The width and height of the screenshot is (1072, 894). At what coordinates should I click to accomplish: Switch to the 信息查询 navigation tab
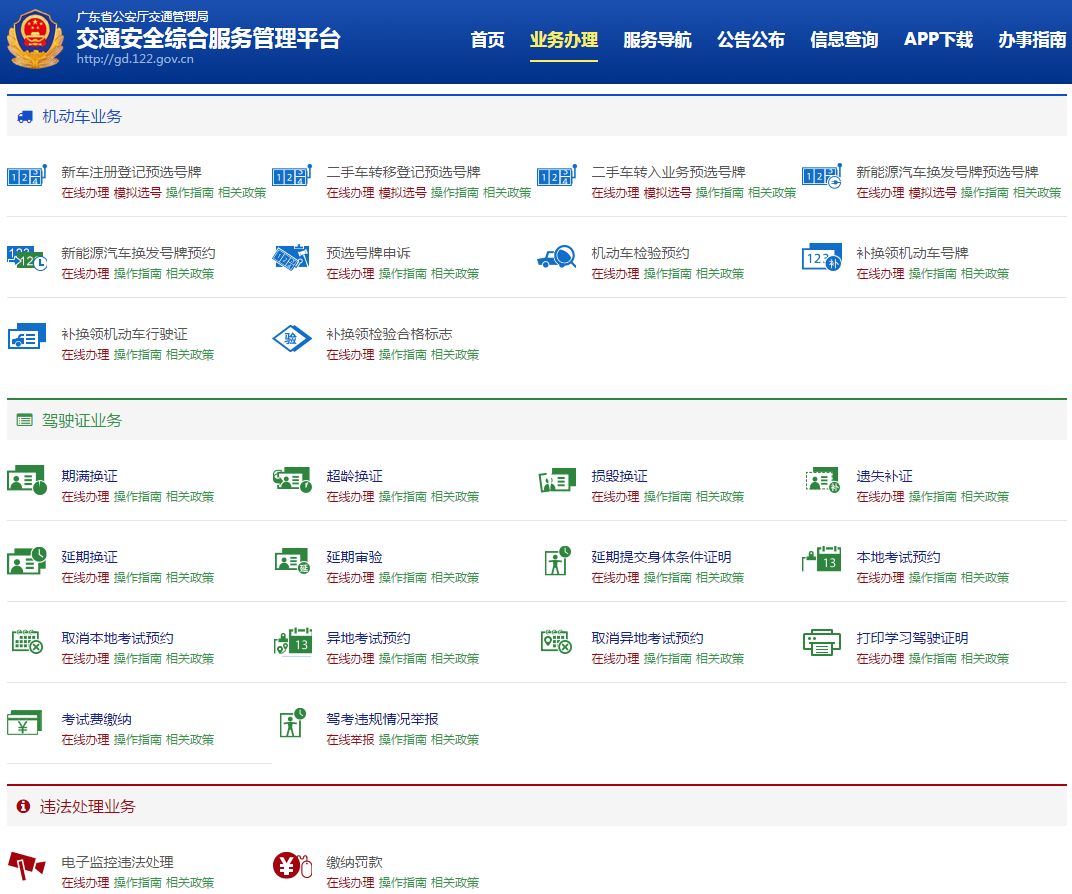[x=844, y=40]
